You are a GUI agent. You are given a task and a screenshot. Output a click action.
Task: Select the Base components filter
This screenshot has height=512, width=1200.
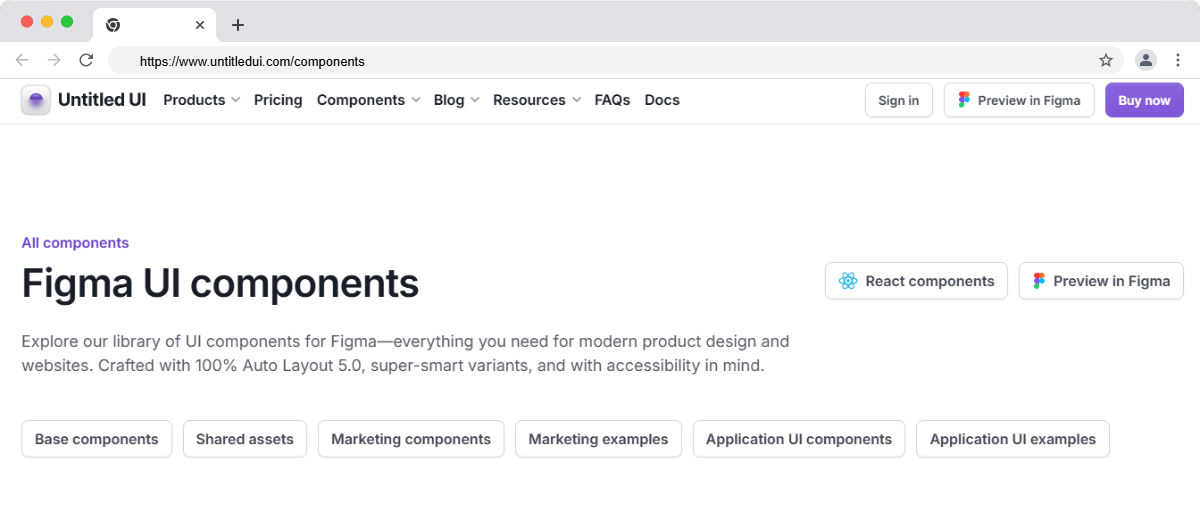(x=97, y=439)
